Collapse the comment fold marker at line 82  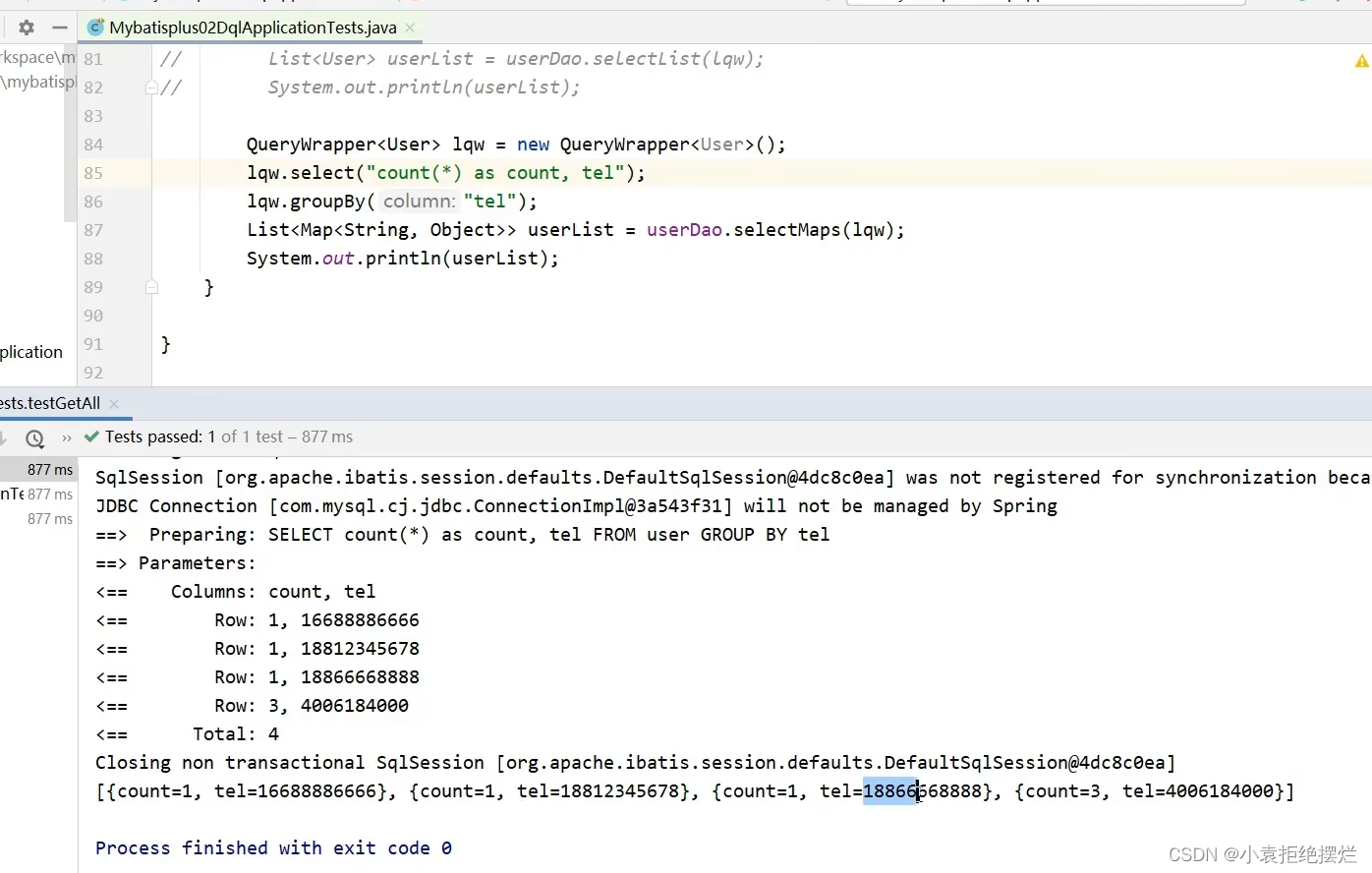click(151, 87)
